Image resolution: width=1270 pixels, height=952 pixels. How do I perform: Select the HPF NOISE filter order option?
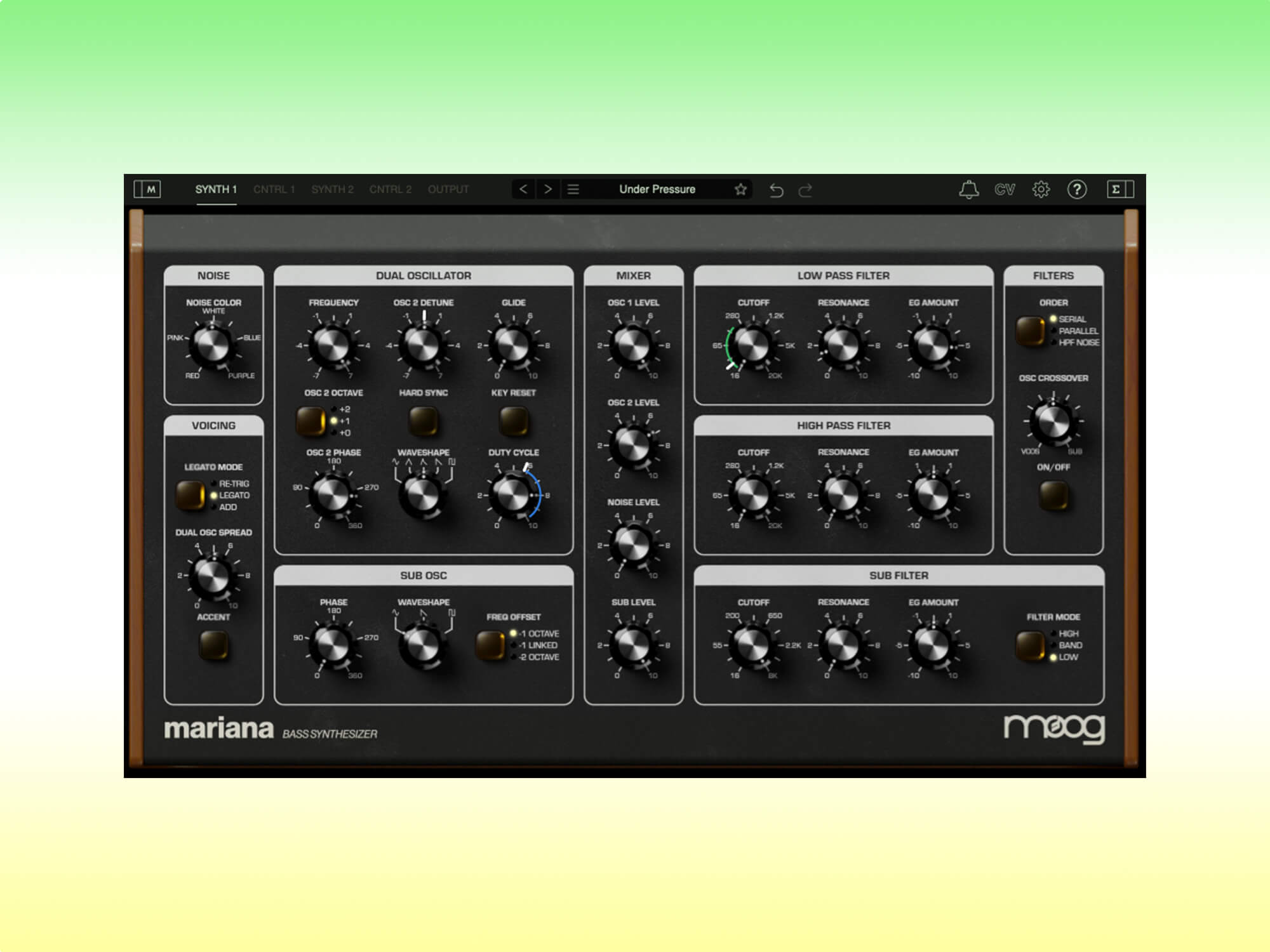pyautogui.click(x=1074, y=342)
